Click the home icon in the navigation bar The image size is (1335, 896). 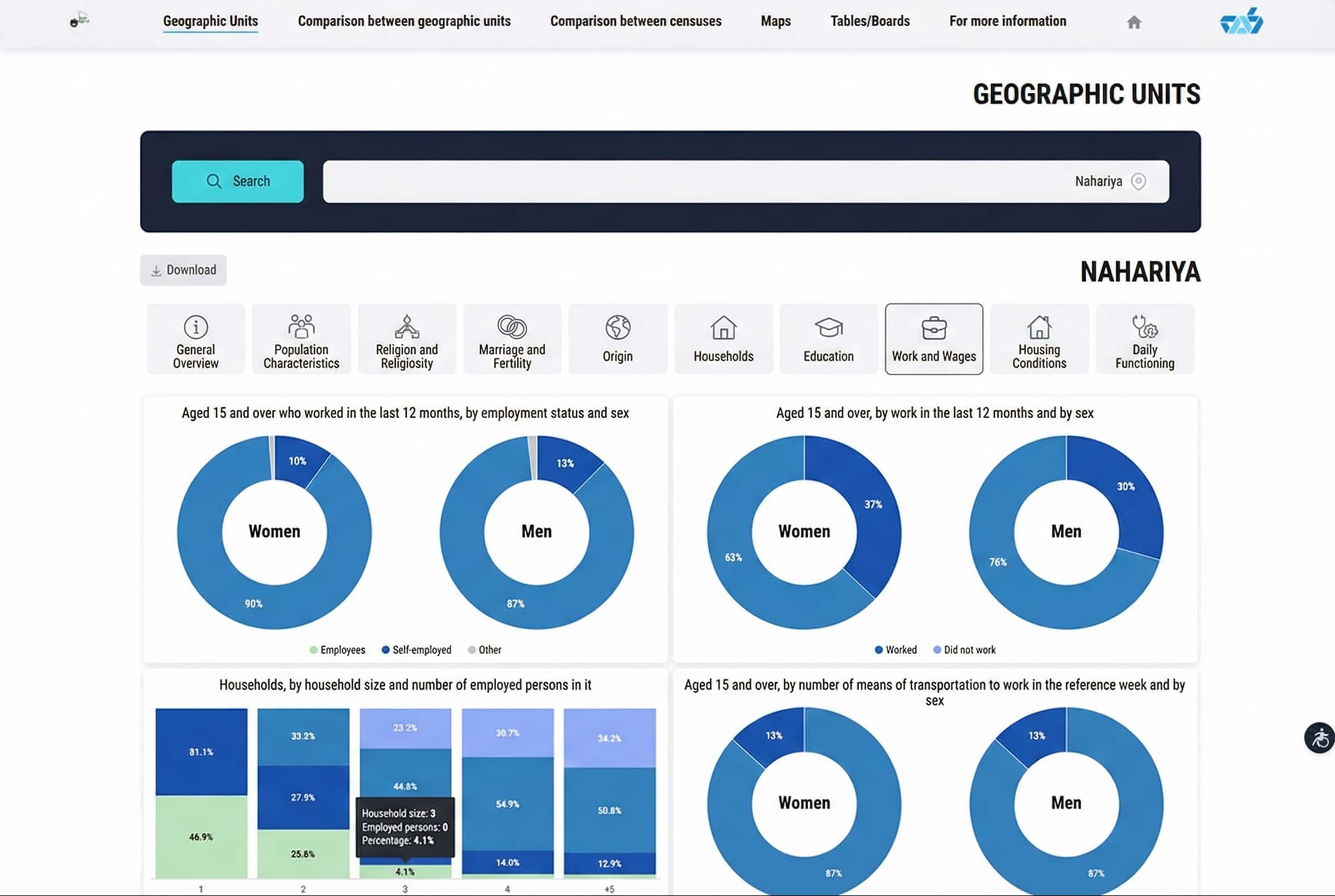[1134, 21]
